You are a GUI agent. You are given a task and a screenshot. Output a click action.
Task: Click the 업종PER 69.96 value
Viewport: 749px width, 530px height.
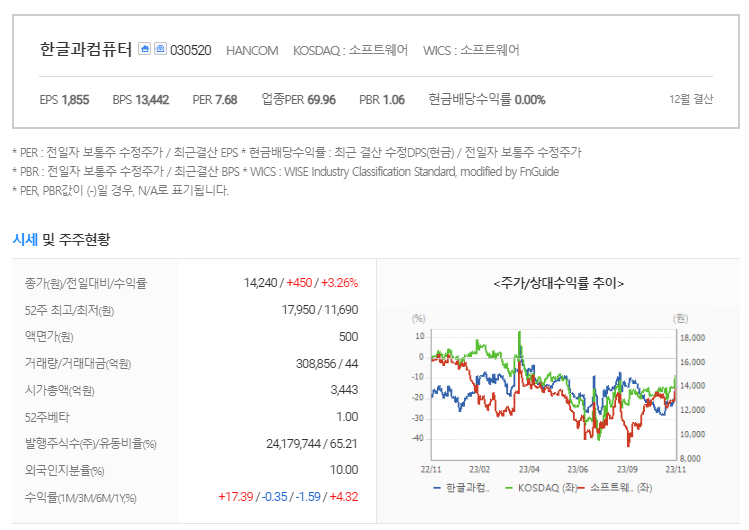(299, 100)
